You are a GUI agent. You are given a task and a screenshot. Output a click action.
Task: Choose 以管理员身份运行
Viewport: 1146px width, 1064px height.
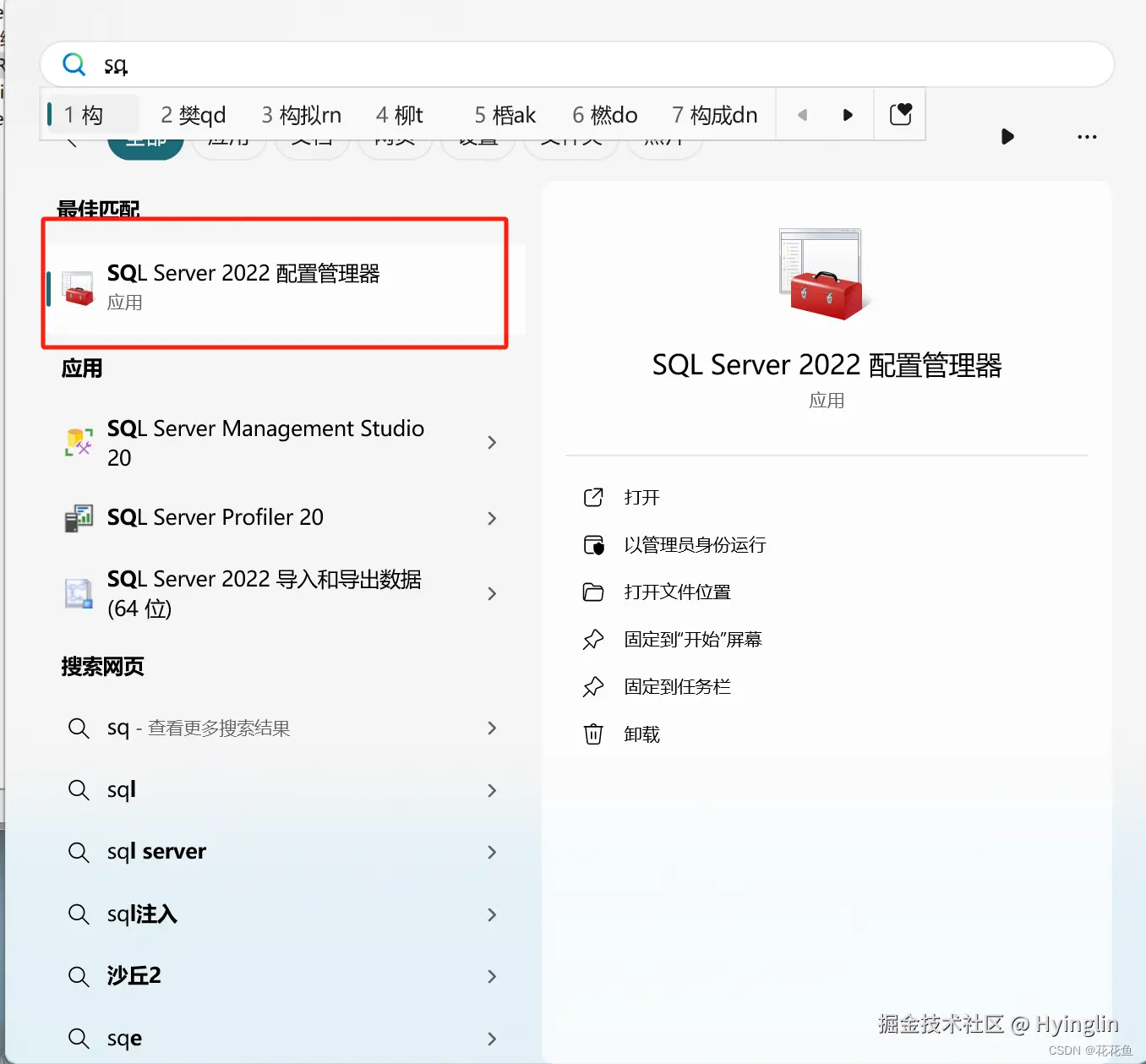pyautogui.click(x=695, y=544)
